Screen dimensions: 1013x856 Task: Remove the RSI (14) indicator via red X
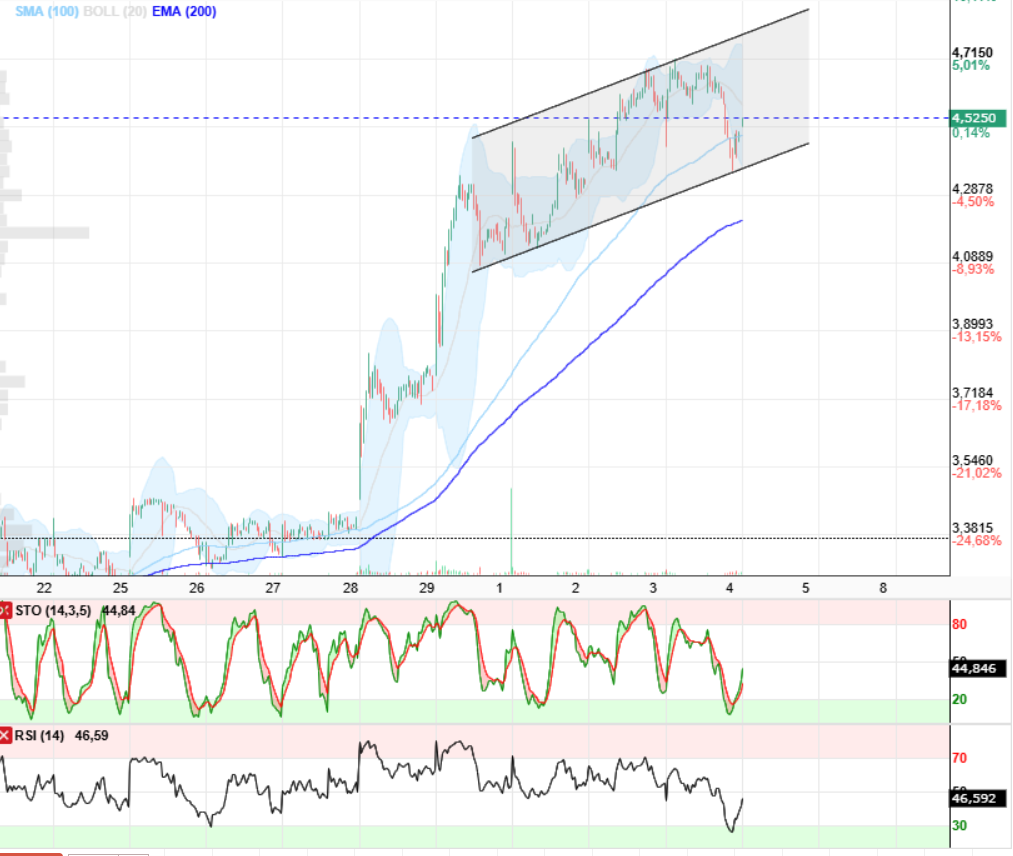(5, 735)
